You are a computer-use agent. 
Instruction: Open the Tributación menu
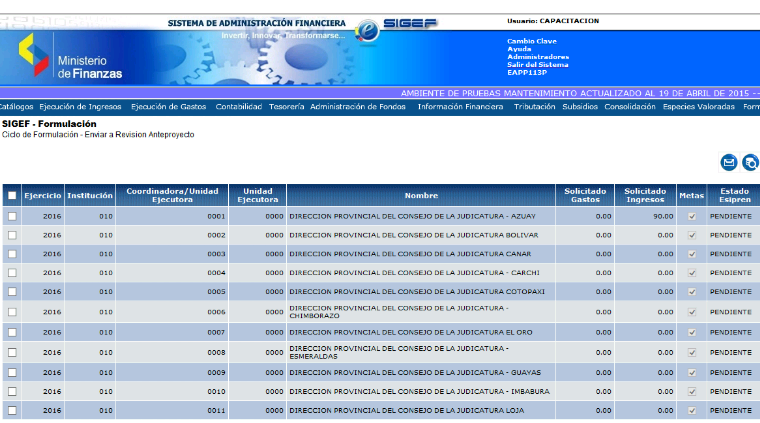[x=535, y=107]
